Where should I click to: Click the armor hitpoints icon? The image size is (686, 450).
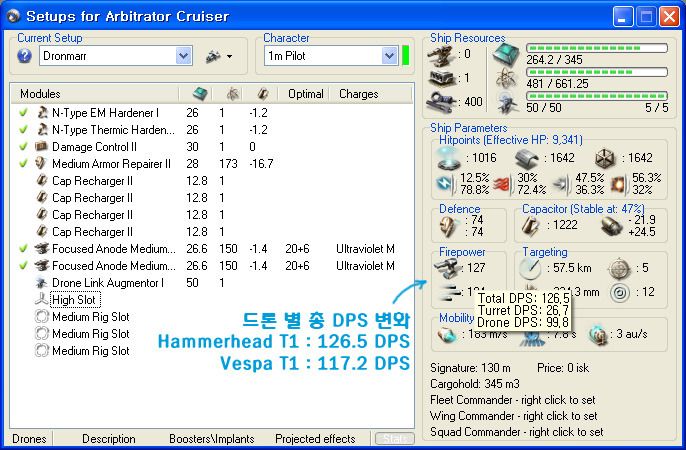click(x=527, y=158)
